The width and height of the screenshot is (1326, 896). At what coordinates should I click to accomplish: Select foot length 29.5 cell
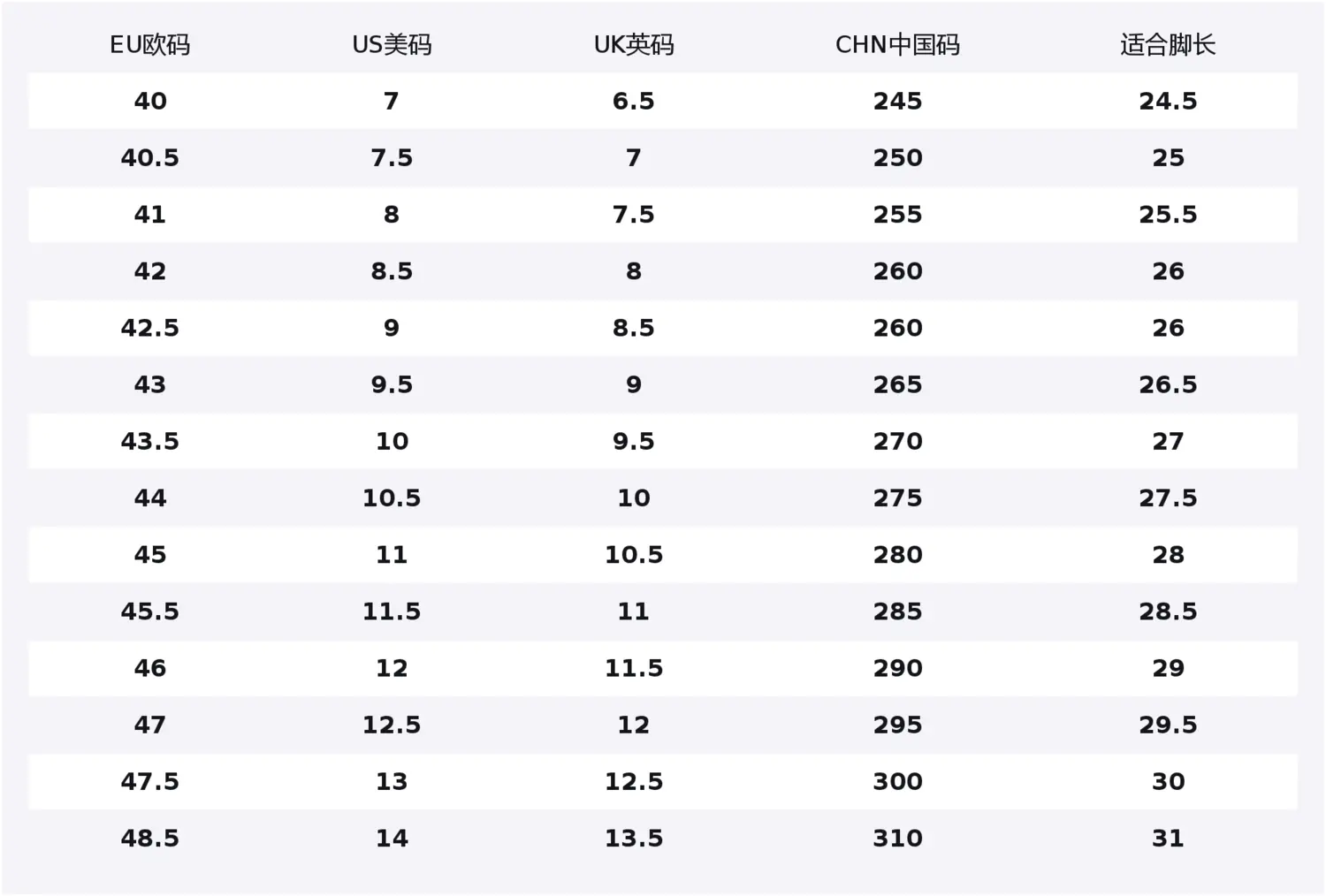click(x=1168, y=725)
